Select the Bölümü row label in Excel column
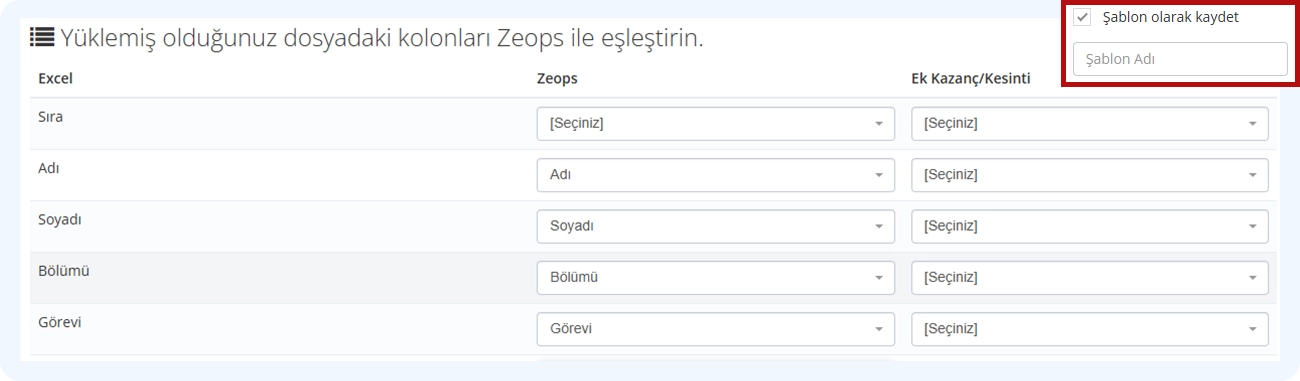The width and height of the screenshot is (1300, 381). point(64,270)
